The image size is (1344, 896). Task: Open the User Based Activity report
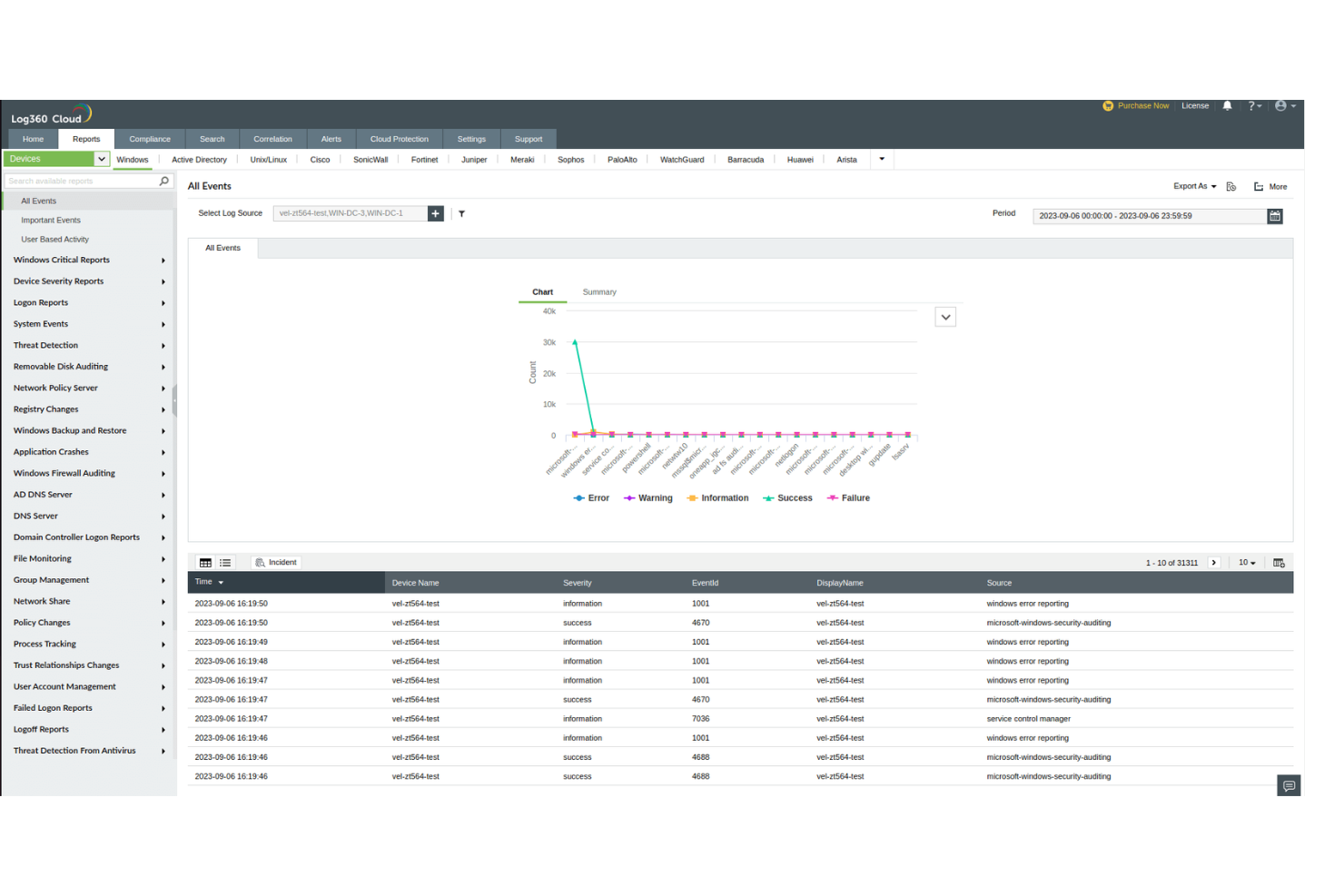coord(54,240)
